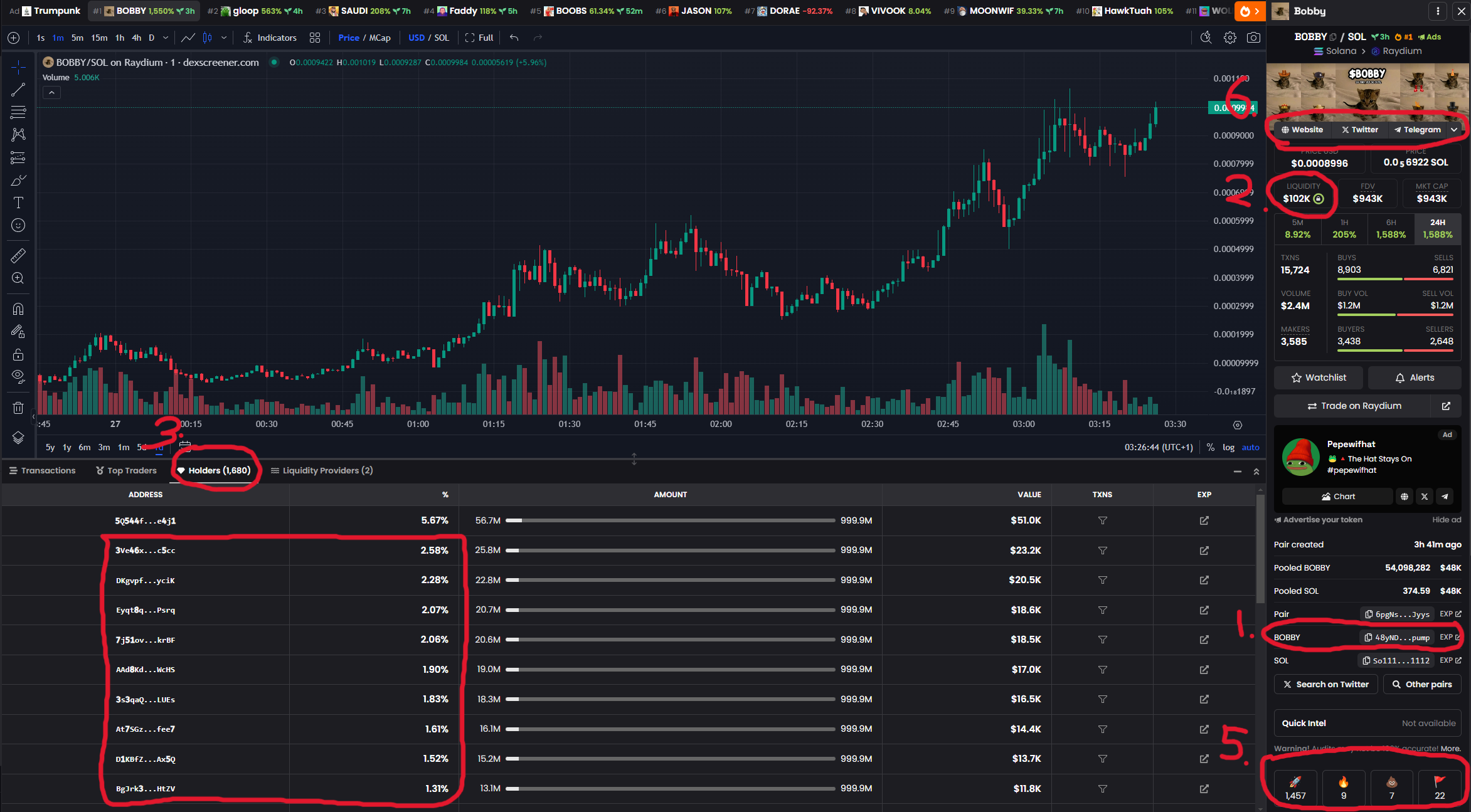Viewport: 1471px width, 812px height.
Task: Click Trade on Raydium button
Action: 1354,406
